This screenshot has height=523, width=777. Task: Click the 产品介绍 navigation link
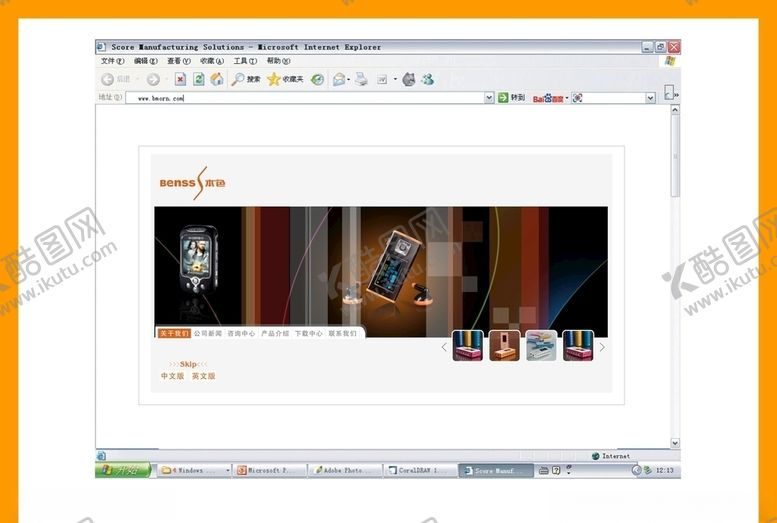click(x=275, y=334)
